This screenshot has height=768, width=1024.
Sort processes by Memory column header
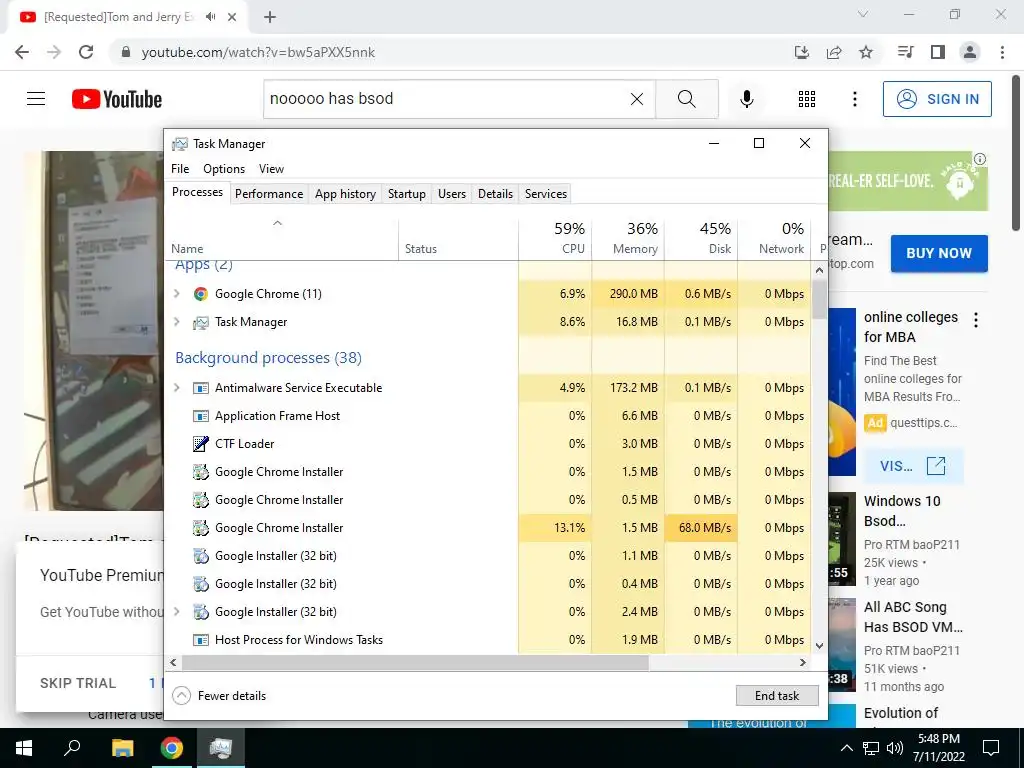pos(628,238)
